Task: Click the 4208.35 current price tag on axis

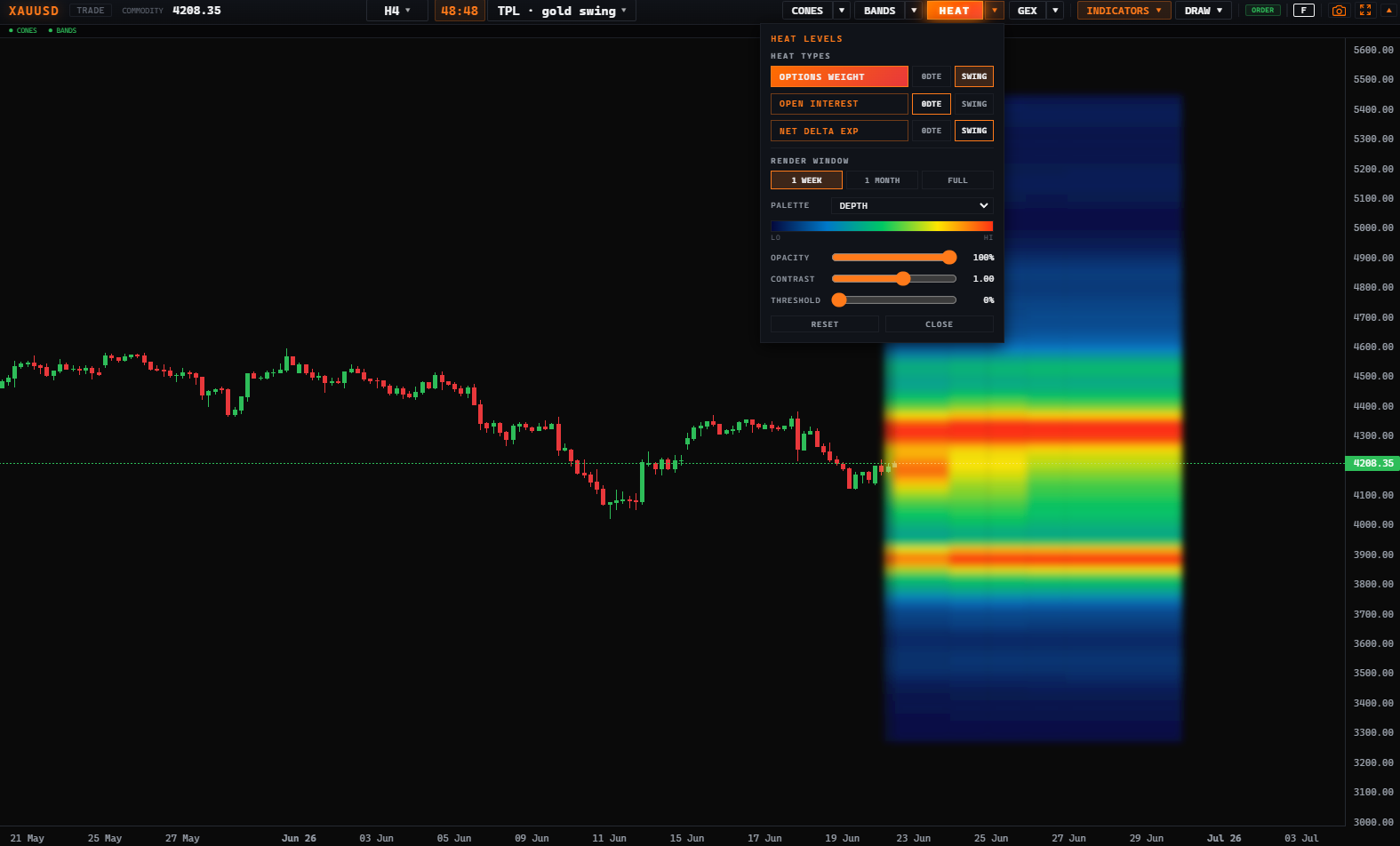Action: (x=1372, y=463)
